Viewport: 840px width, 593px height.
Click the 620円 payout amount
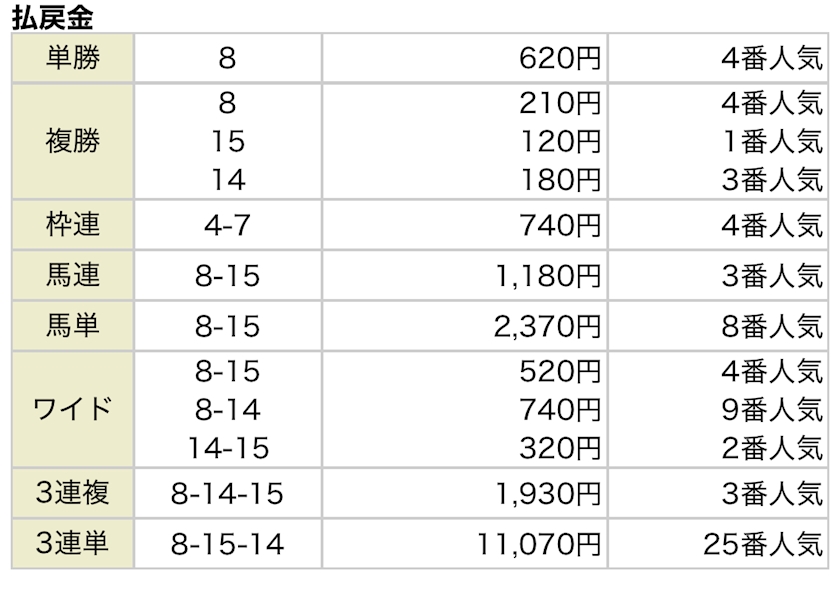point(560,58)
